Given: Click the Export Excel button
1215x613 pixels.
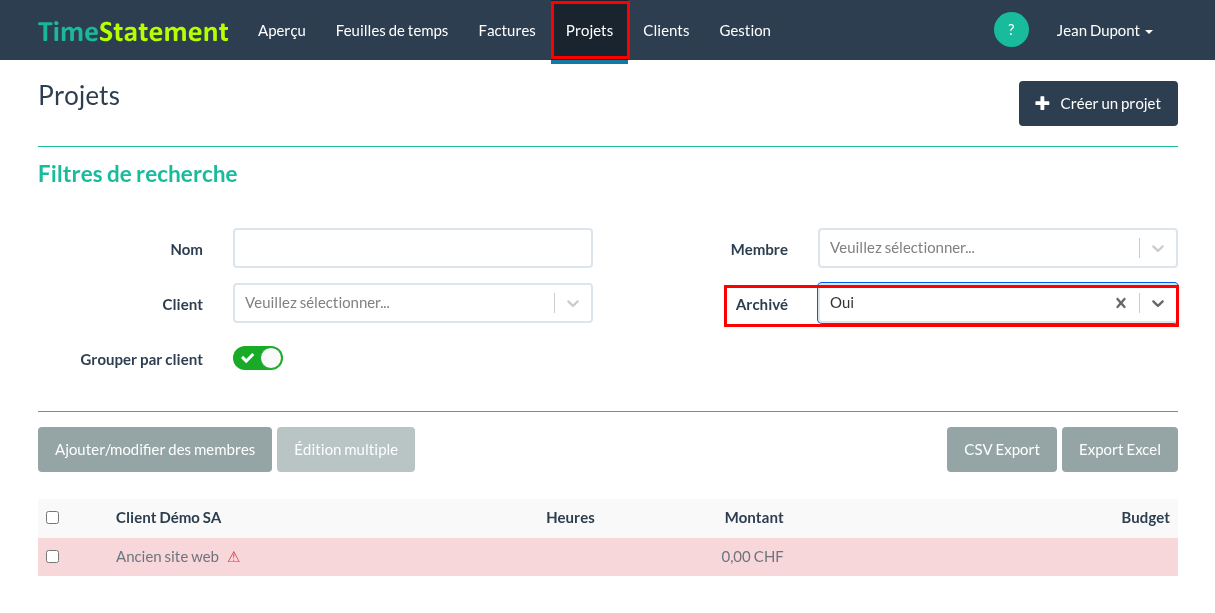Looking at the screenshot, I should (1120, 450).
